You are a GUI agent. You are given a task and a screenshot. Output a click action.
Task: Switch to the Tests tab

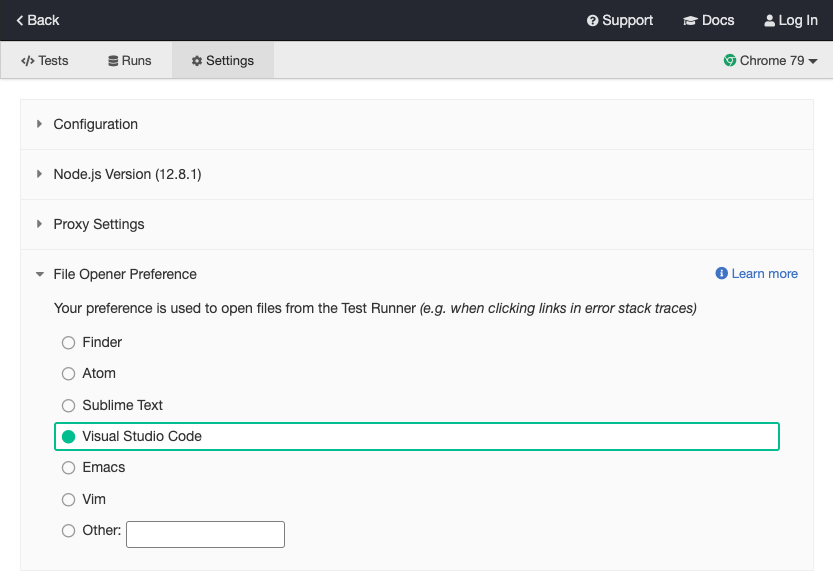tap(45, 60)
